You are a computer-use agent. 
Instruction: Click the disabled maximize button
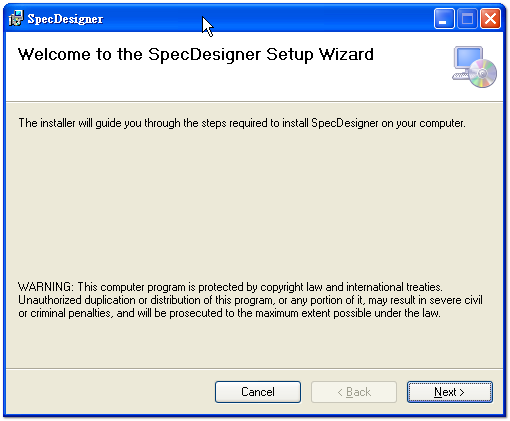point(467,19)
